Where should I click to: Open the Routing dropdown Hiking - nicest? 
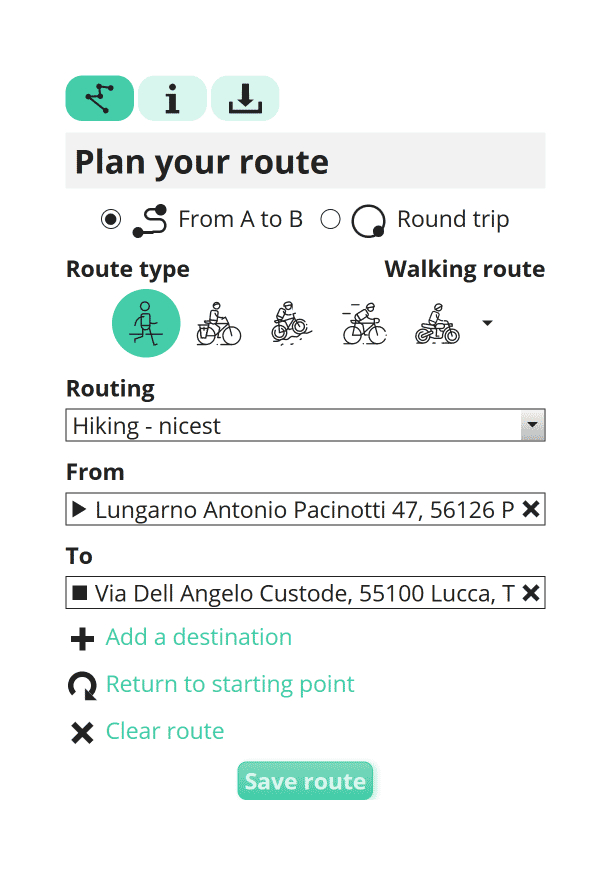tap(306, 425)
